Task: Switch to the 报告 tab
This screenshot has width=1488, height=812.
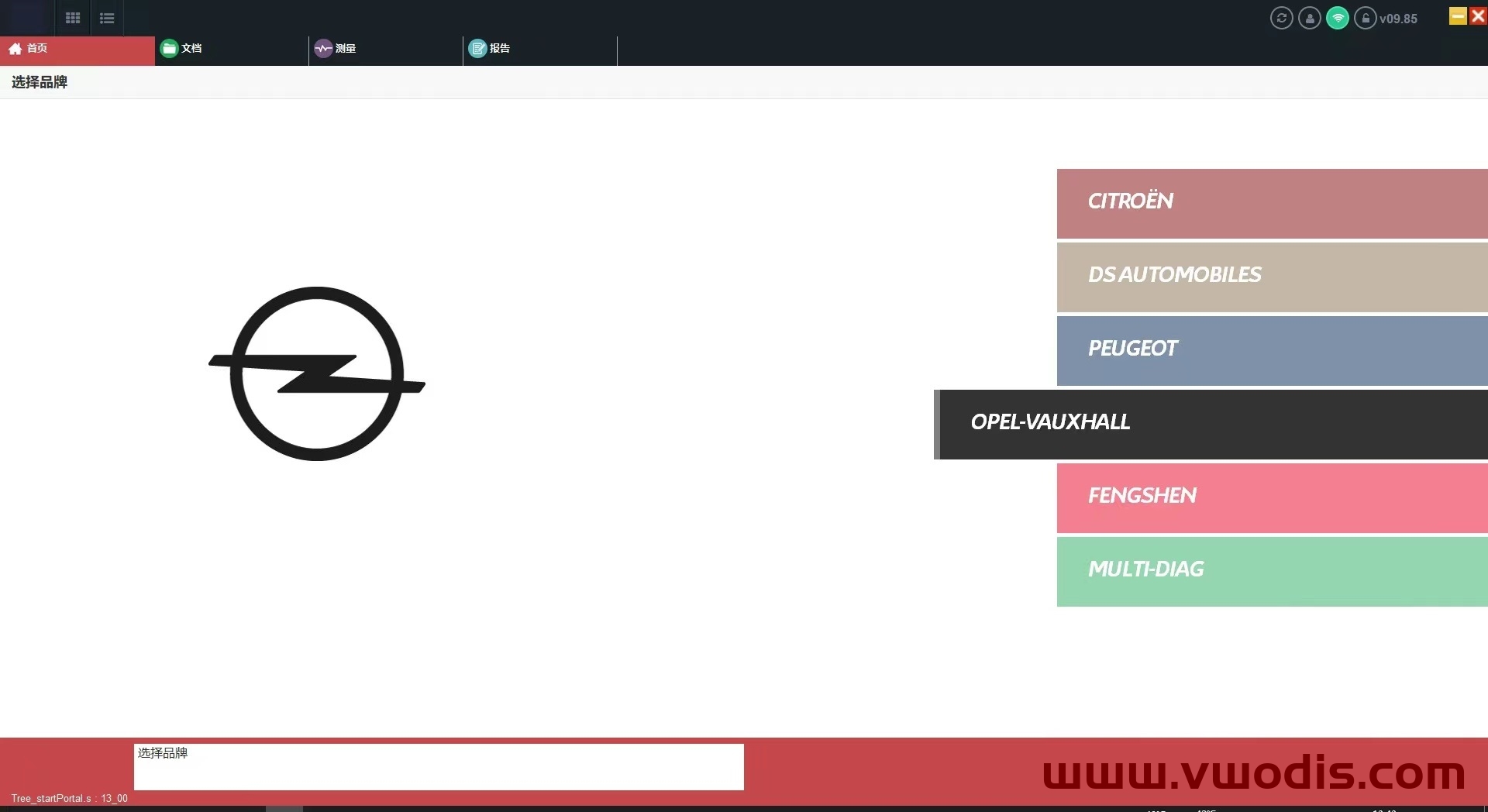Action: click(540, 50)
